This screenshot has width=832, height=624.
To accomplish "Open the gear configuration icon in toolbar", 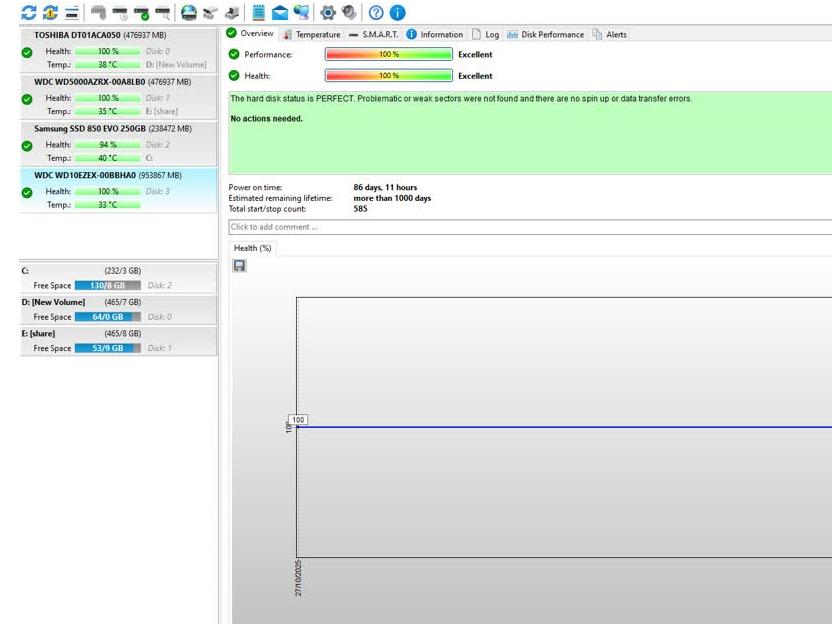I will pos(327,12).
